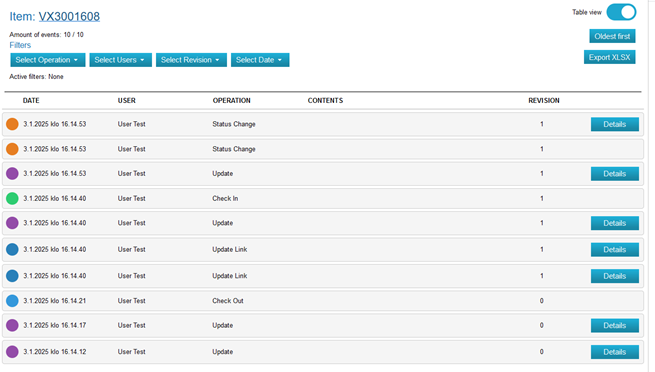This screenshot has width=655, height=372.
Task: Open the Select Date filter dropdown
Action: tap(260, 60)
